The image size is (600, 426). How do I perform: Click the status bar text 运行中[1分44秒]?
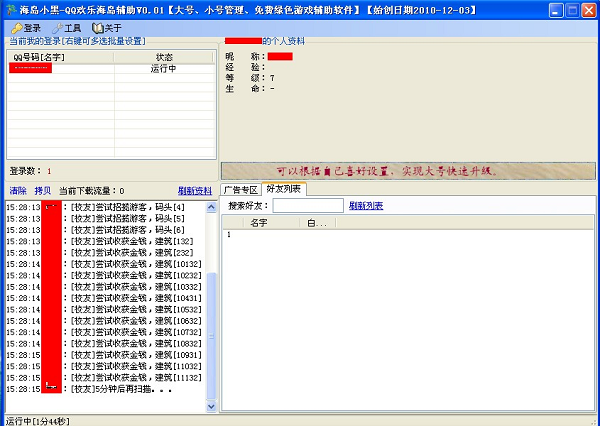tap(38, 421)
